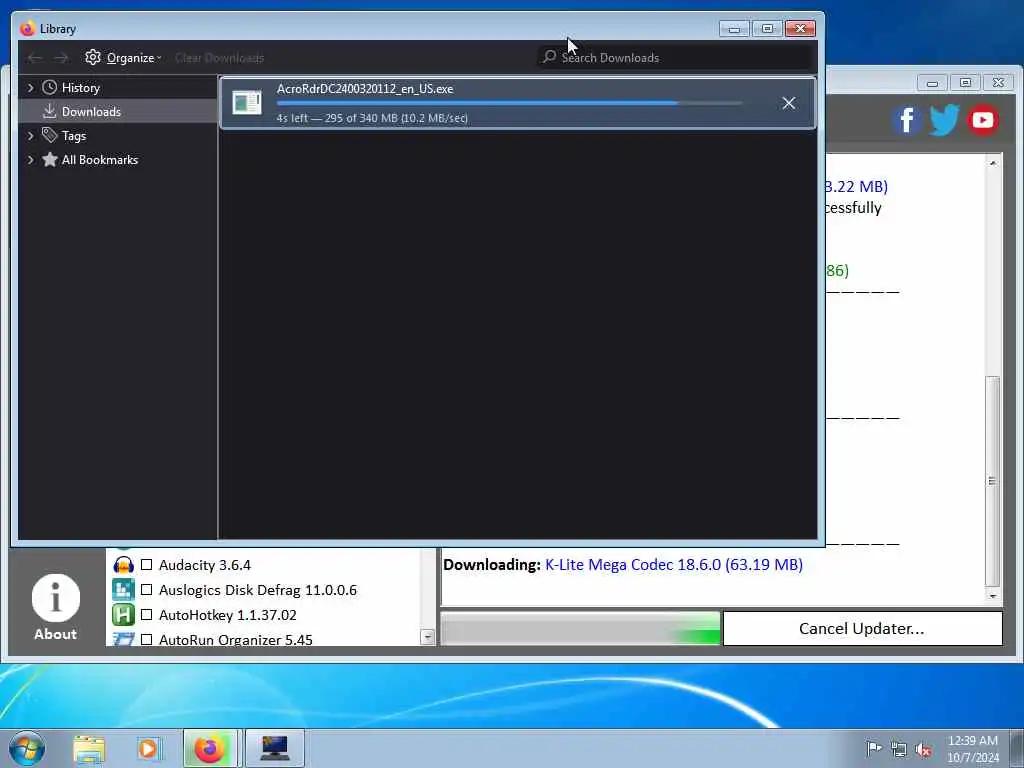
Task: Click the AcroRdrDC download progress bar
Action: [x=509, y=103]
